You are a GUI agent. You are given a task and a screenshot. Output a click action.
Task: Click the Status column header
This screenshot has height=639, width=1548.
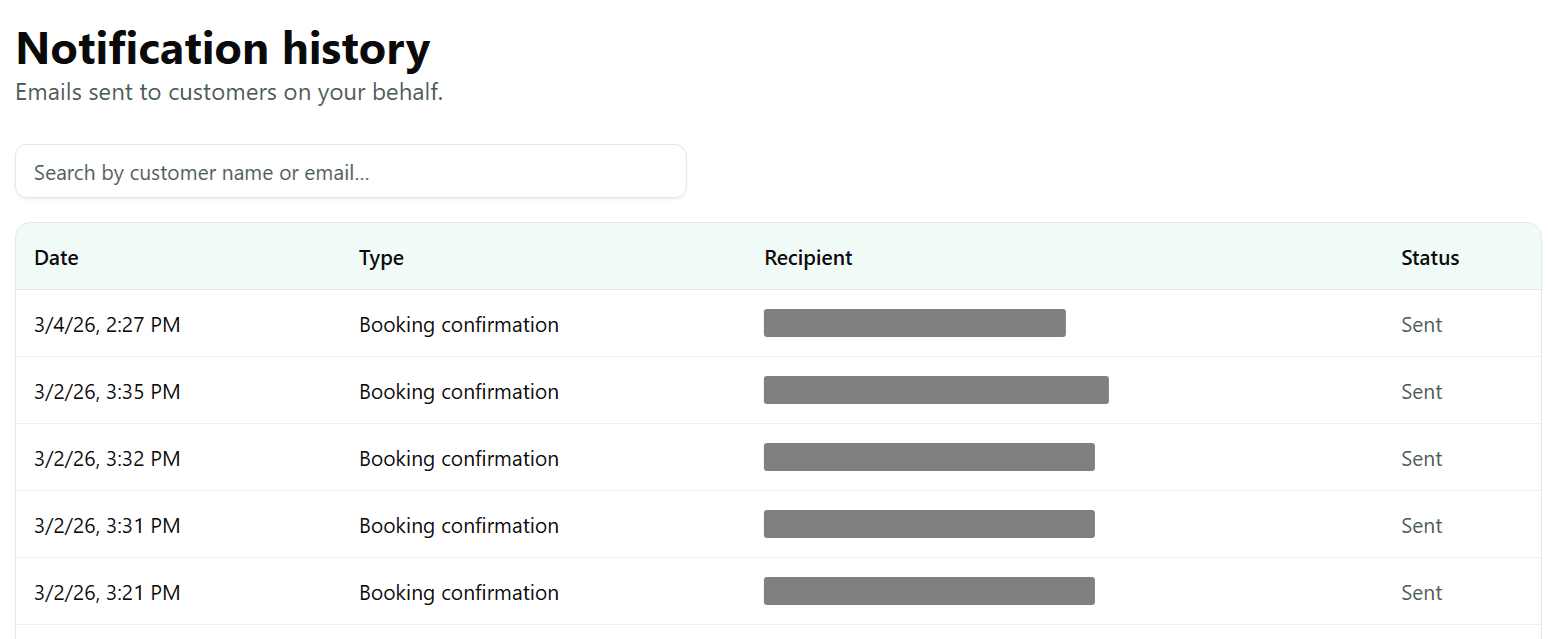1429,258
